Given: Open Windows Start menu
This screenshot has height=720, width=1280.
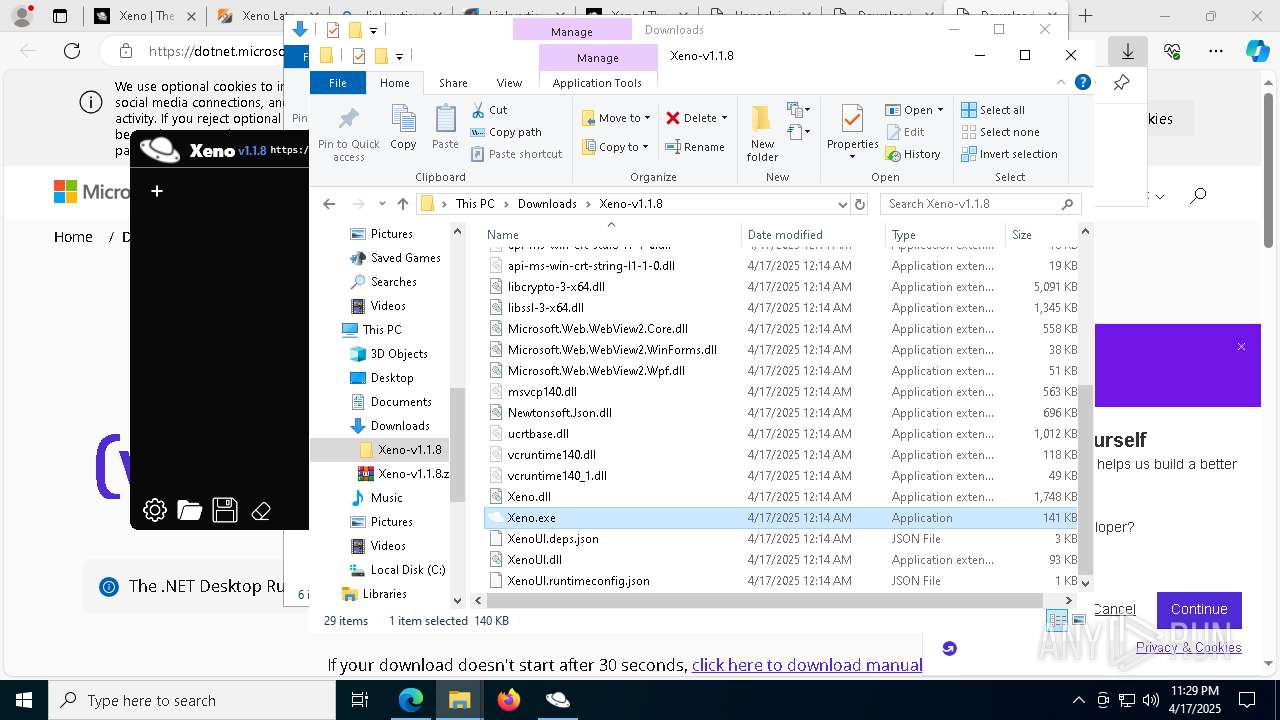Looking at the screenshot, I should 24,700.
